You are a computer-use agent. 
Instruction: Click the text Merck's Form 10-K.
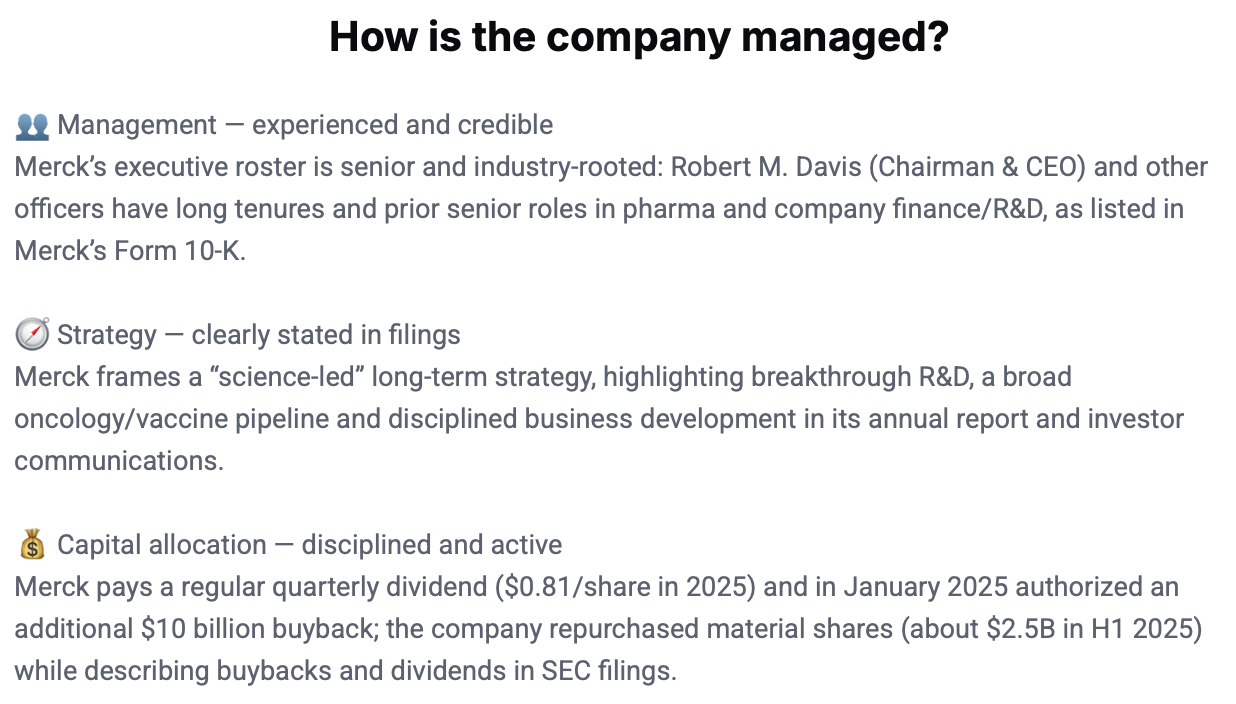point(130,251)
